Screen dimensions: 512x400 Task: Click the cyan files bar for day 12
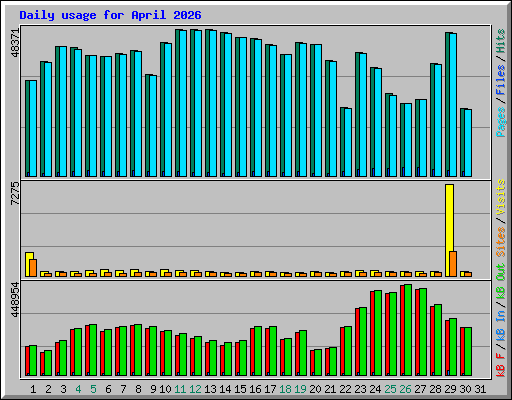click(x=198, y=103)
